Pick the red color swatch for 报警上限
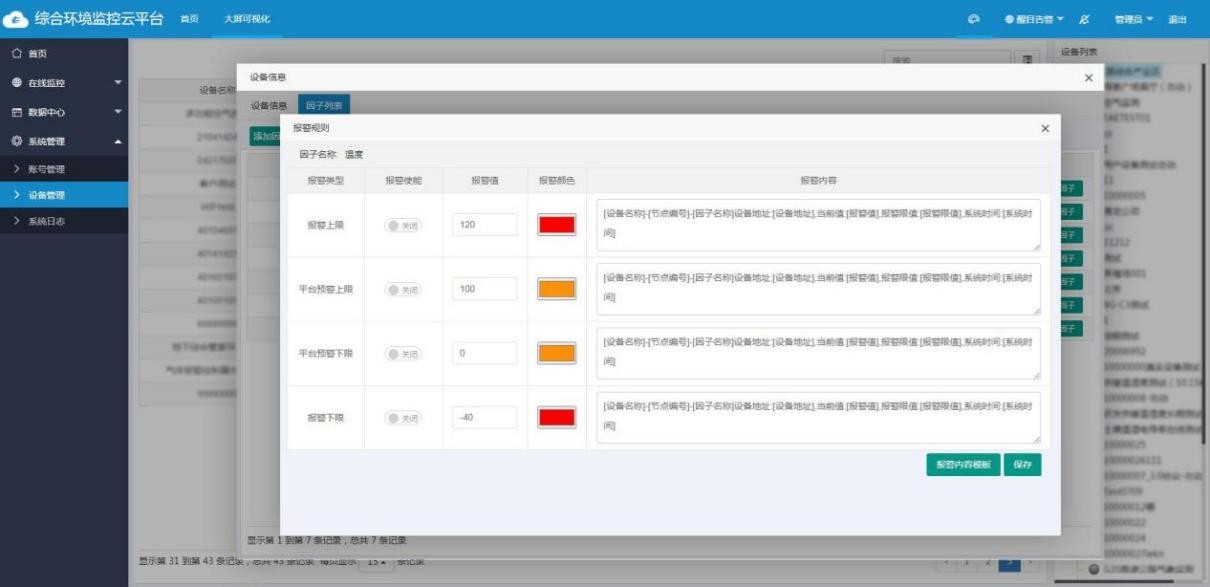 click(556, 225)
